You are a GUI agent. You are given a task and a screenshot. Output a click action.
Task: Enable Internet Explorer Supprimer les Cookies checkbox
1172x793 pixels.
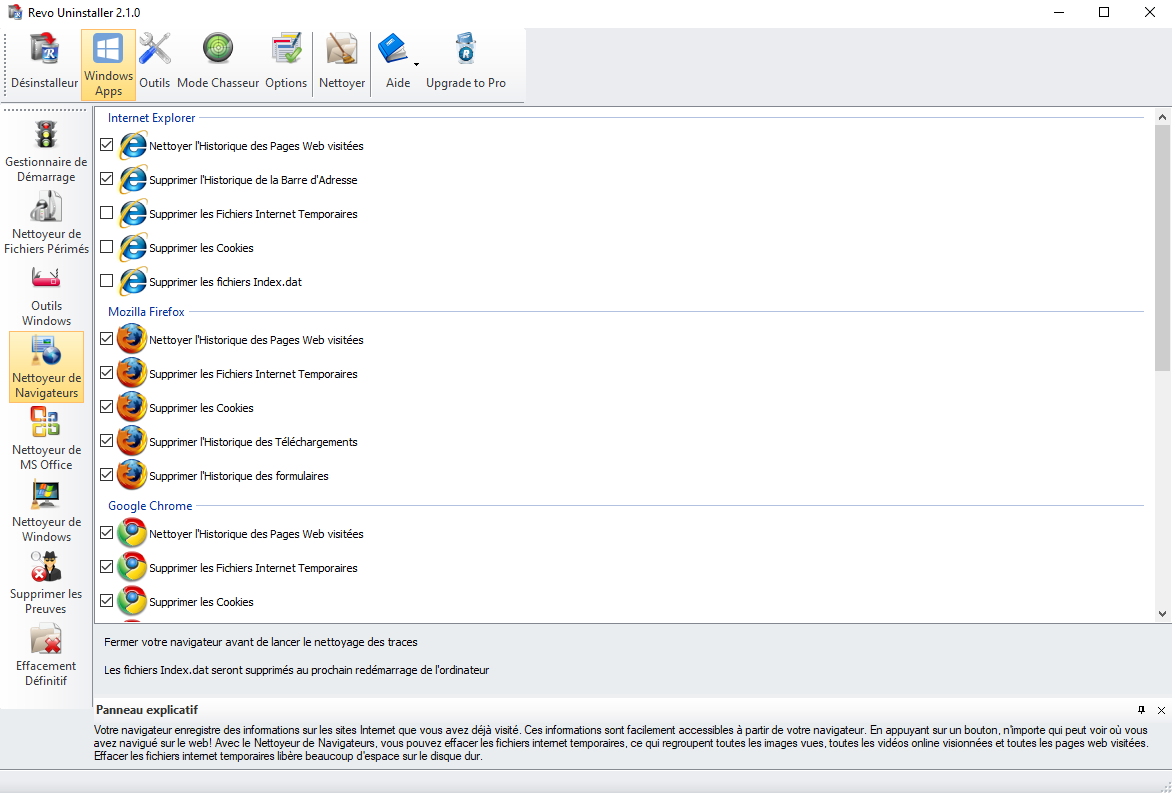tap(107, 247)
